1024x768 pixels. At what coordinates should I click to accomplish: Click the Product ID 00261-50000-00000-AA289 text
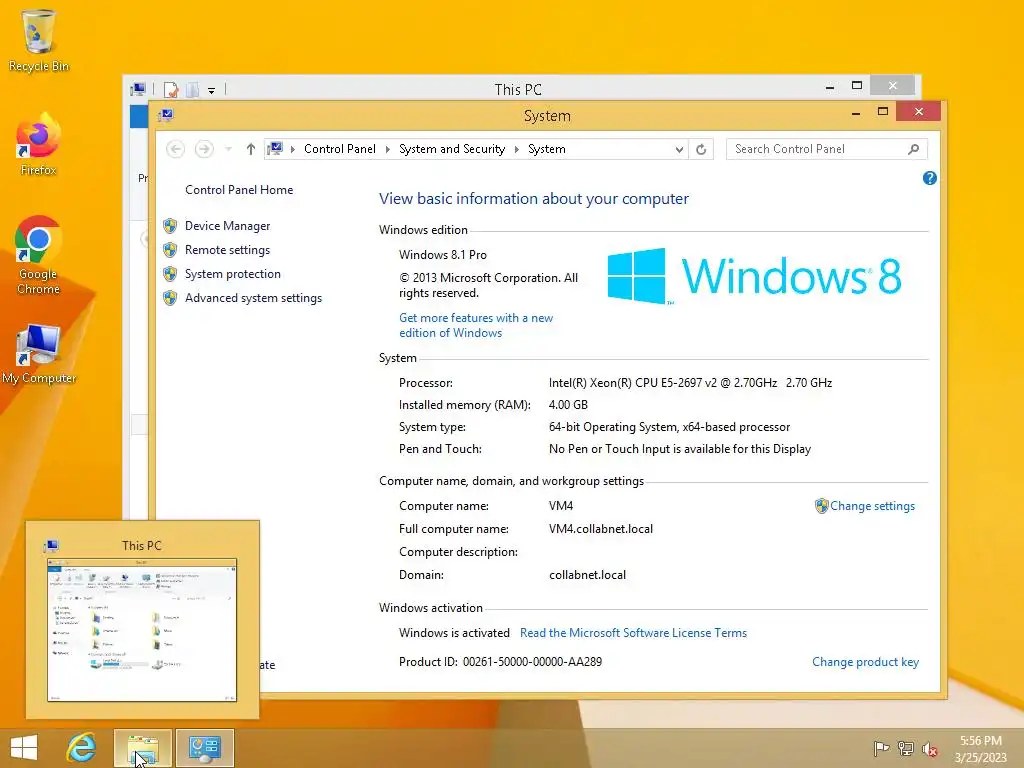[500, 662]
